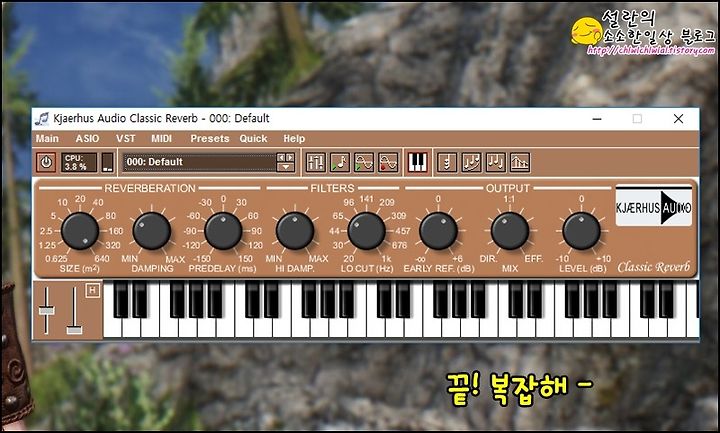Click the three quarter notes icon
The height and width of the screenshot is (433, 720).
(495, 162)
